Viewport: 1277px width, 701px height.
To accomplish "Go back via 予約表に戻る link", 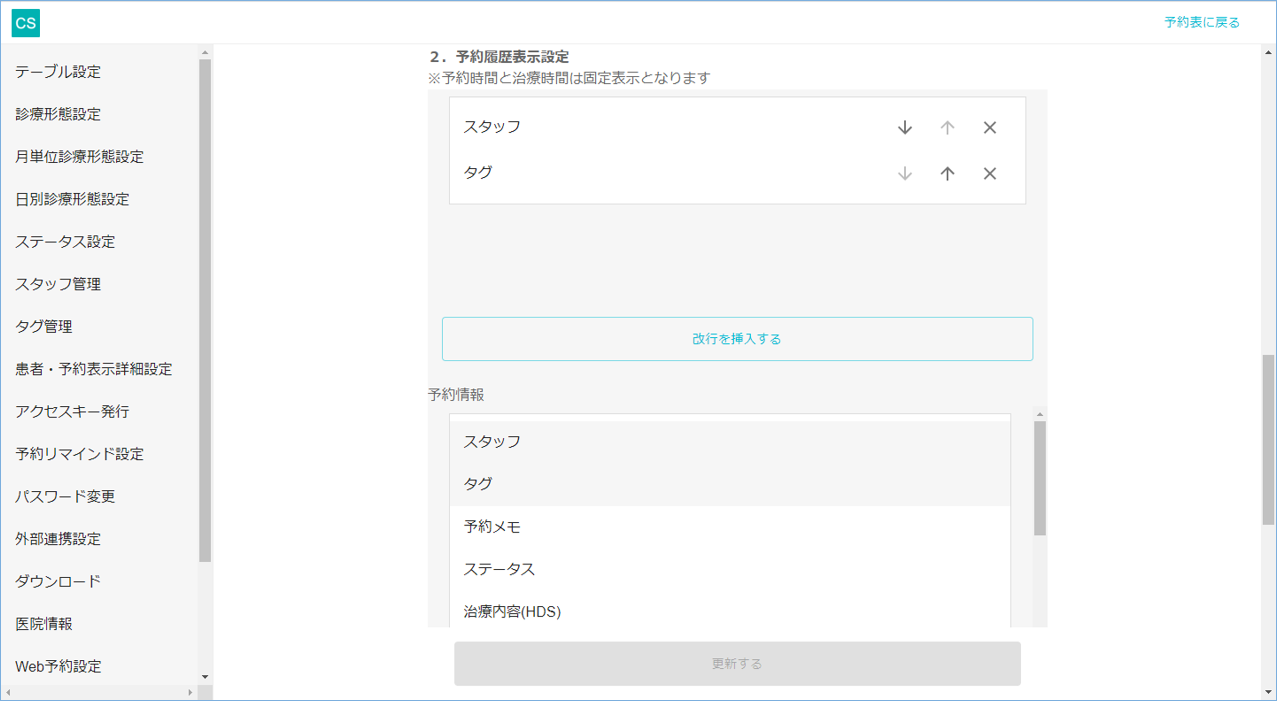I will coord(1201,22).
